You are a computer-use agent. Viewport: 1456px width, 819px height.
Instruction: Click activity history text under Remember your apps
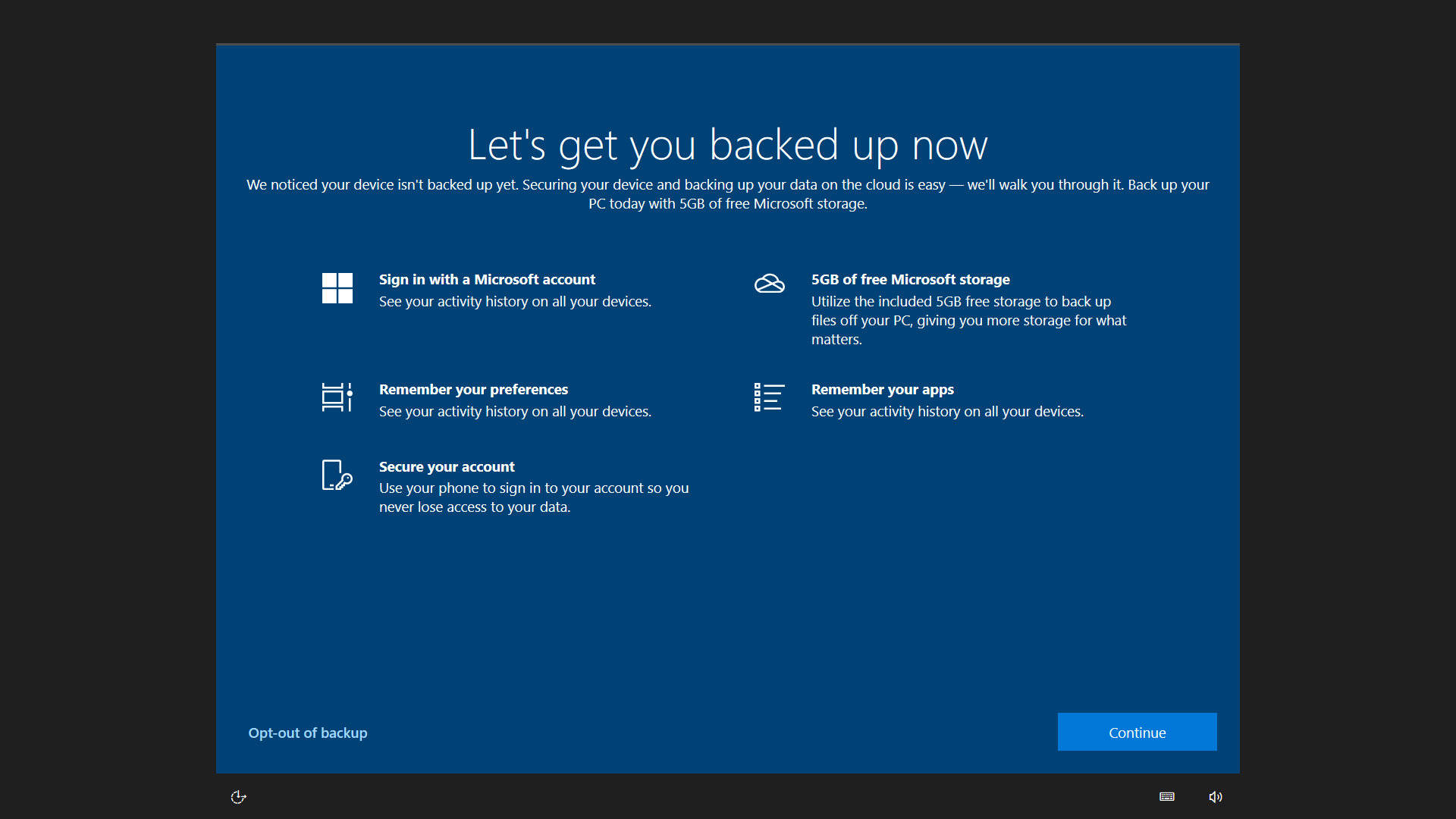click(x=947, y=411)
